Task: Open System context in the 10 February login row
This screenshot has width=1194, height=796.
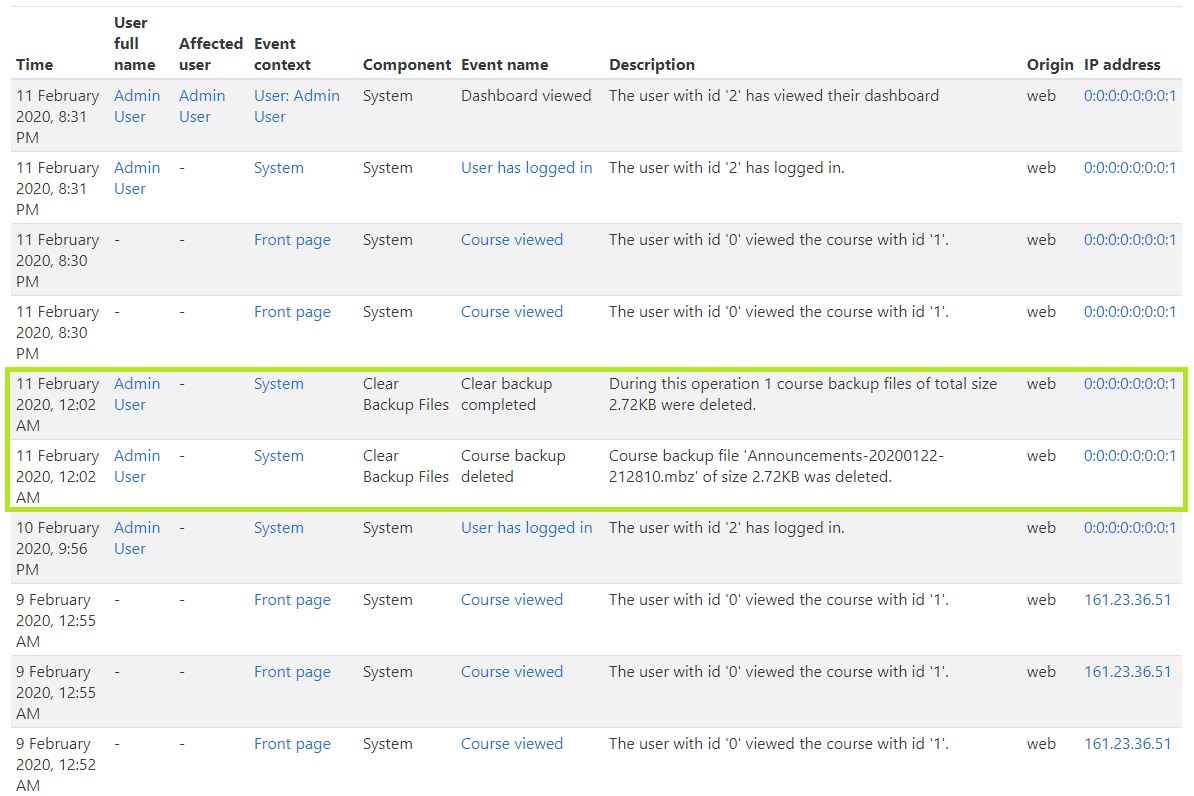Action: pyautogui.click(x=279, y=528)
